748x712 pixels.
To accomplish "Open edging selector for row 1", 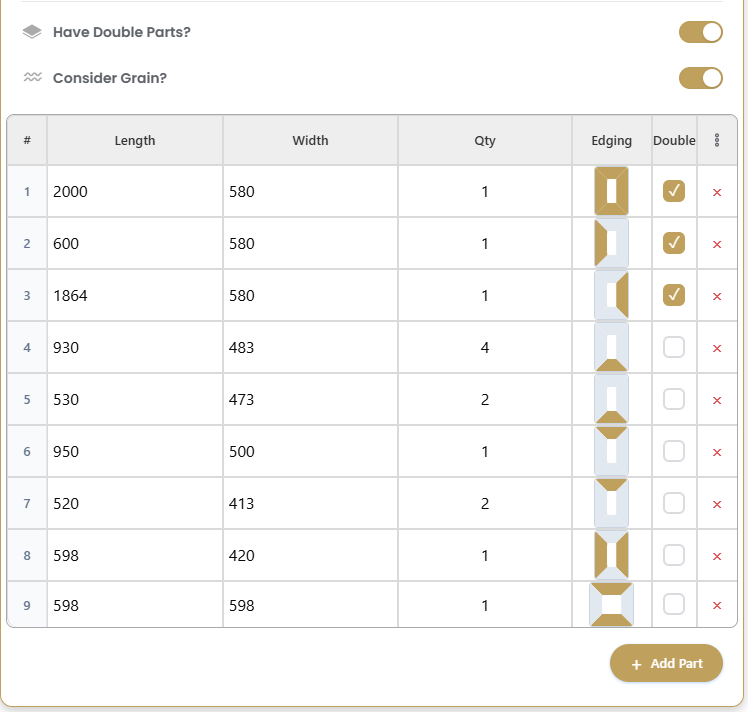I will pyautogui.click(x=611, y=191).
